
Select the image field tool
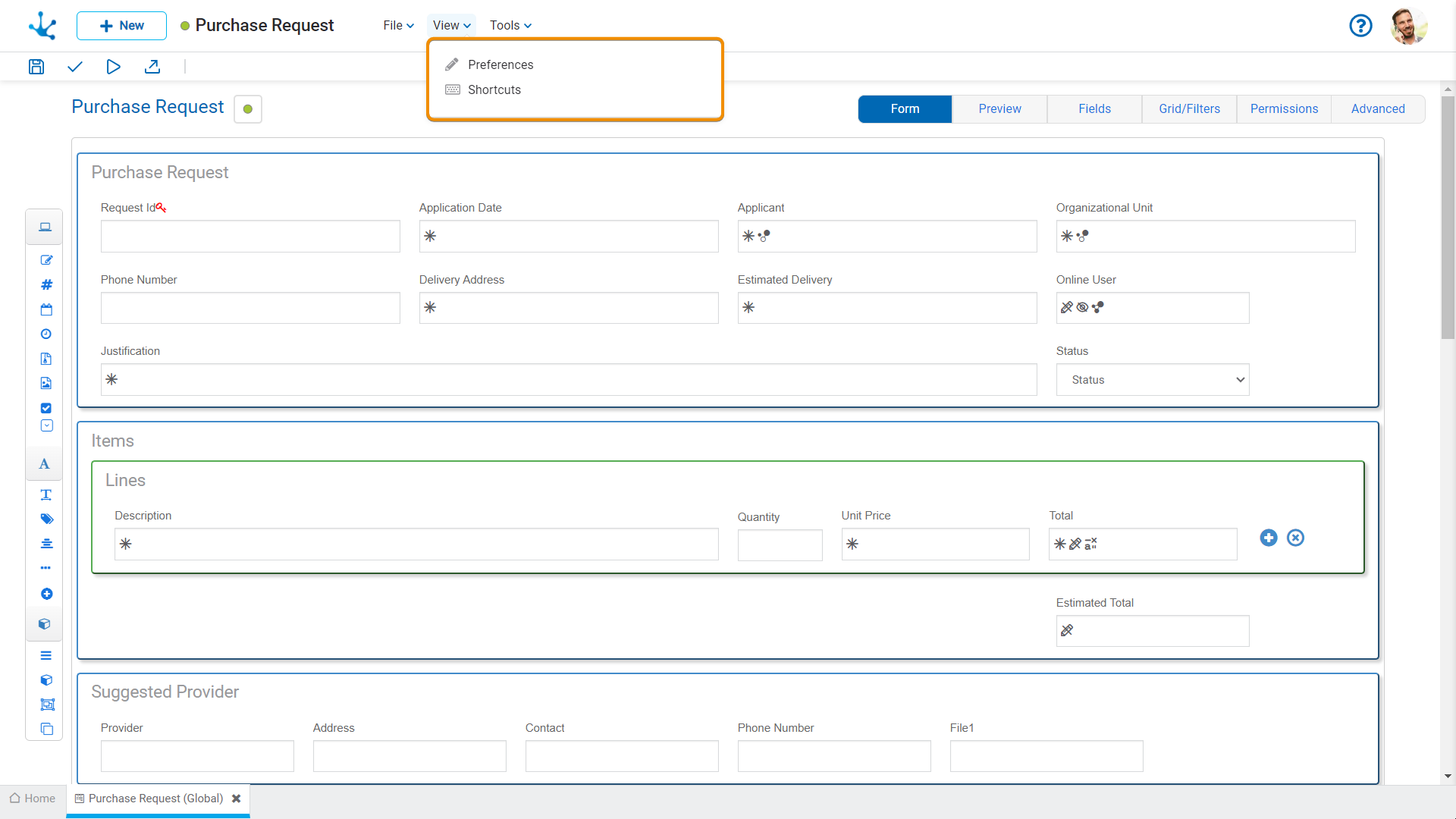tap(46, 383)
